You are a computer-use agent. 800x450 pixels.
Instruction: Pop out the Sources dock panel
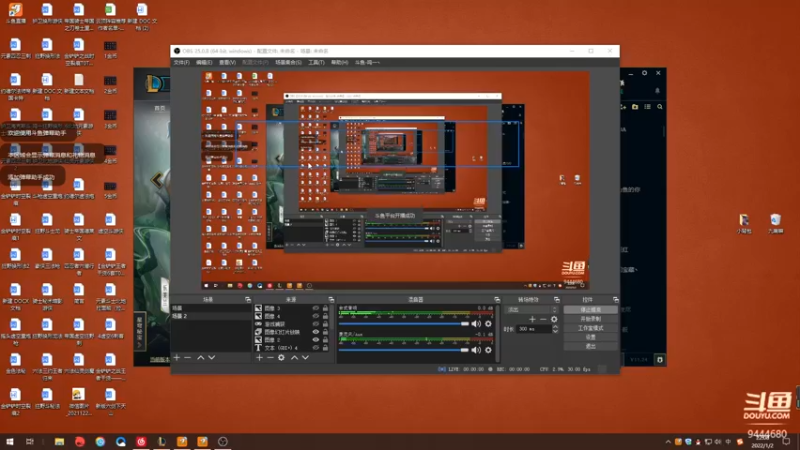[x=331, y=299]
